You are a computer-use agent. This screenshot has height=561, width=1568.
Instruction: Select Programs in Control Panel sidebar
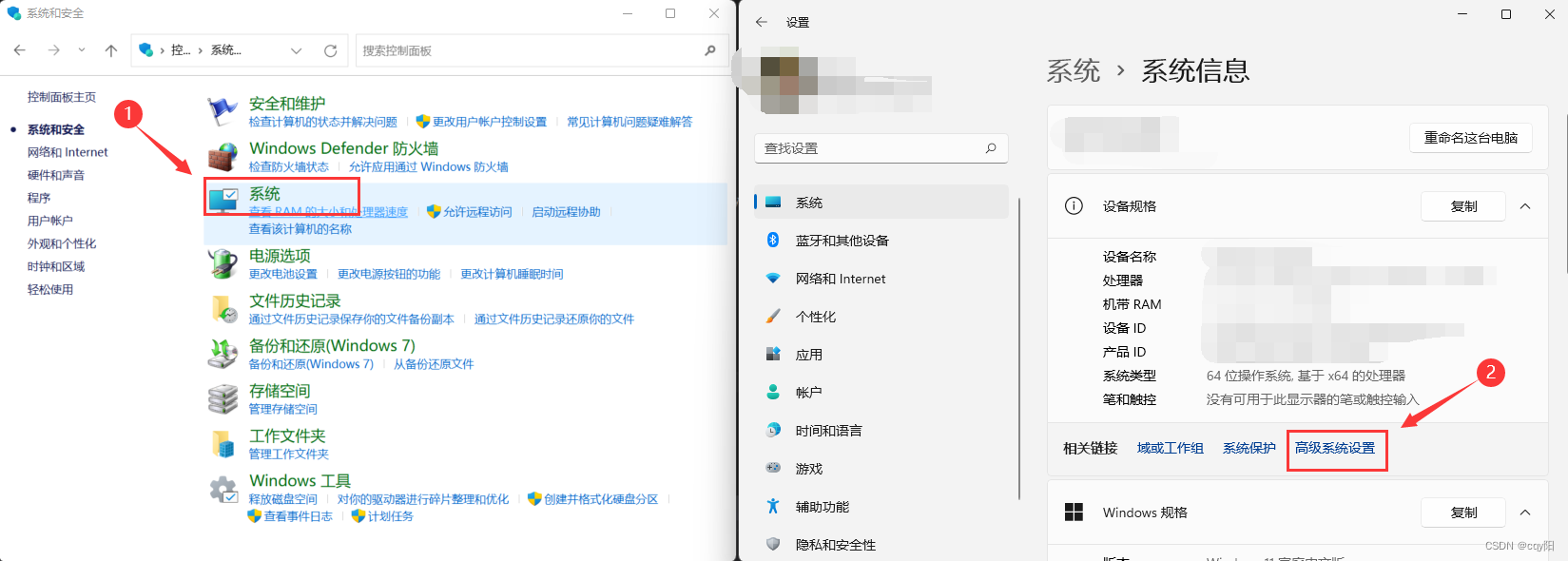click(39, 198)
